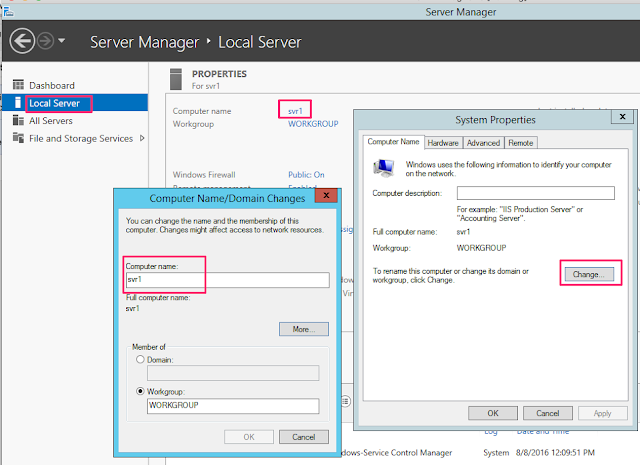Expand File and Storage Services arrow

[142, 138]
